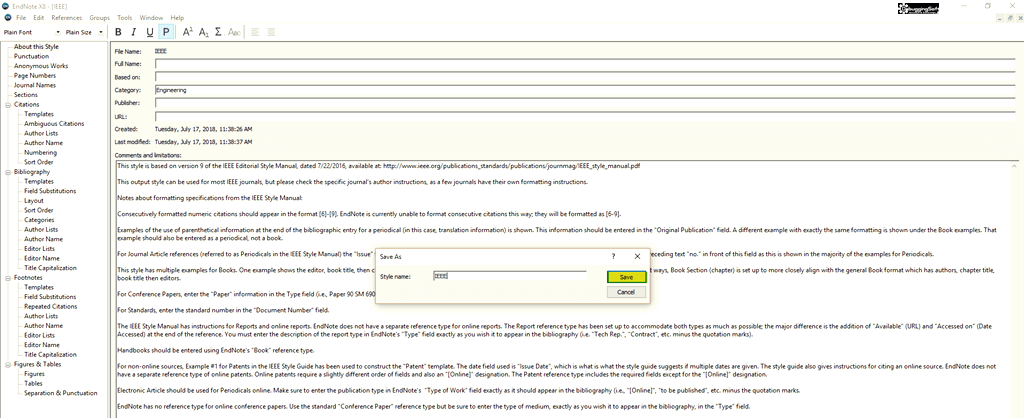
Task: Click the align left toolbar icon
Action: [x=255, y=31]
